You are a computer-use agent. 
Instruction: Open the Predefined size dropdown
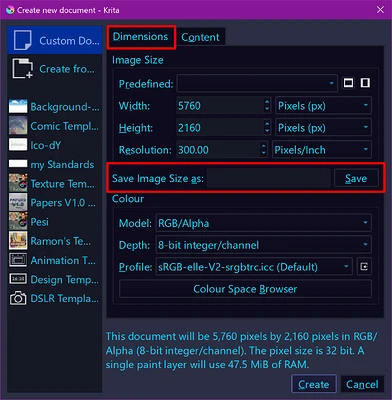(257, 83)
